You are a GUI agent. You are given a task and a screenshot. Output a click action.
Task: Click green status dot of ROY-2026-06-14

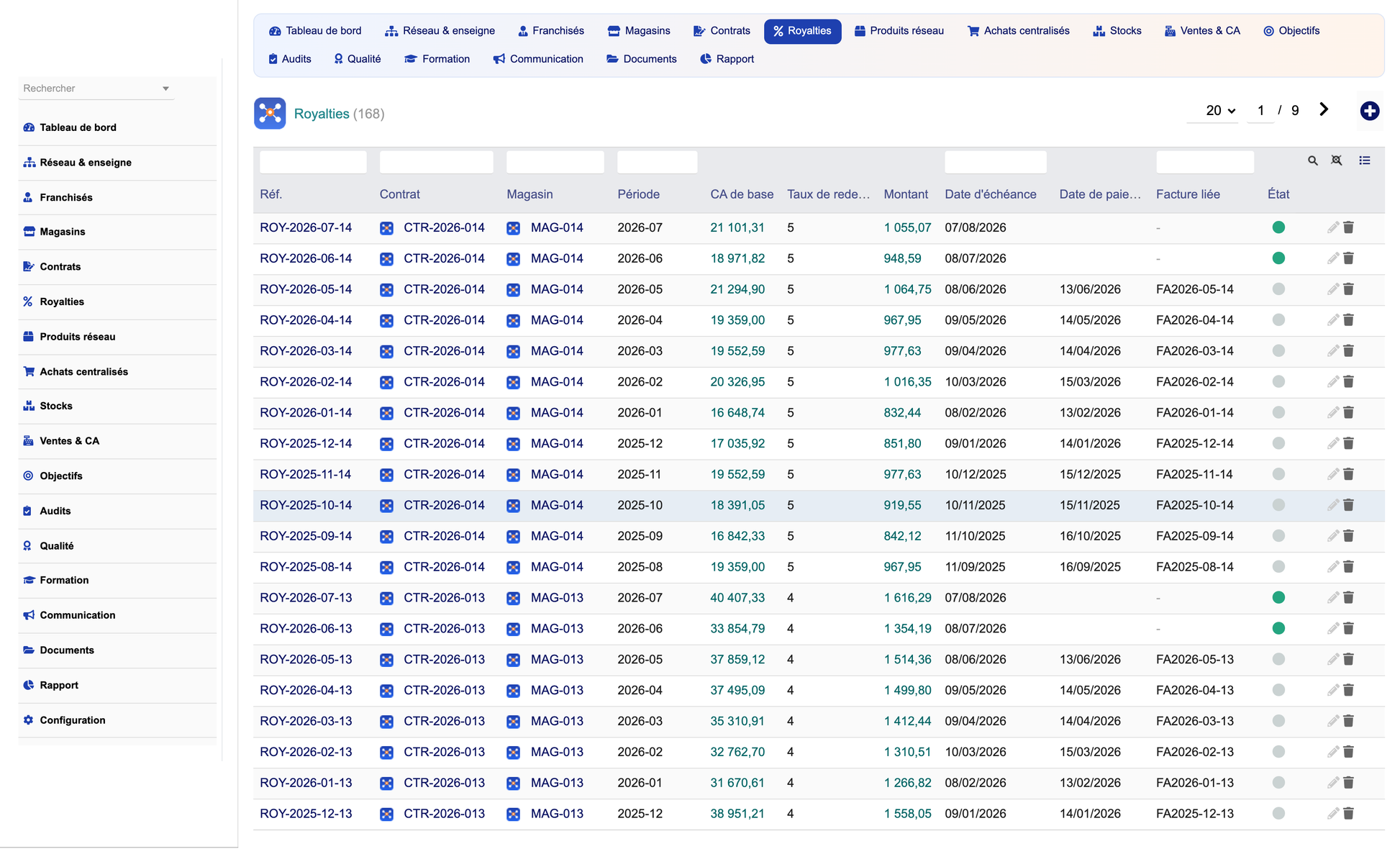pos(1278,258)
